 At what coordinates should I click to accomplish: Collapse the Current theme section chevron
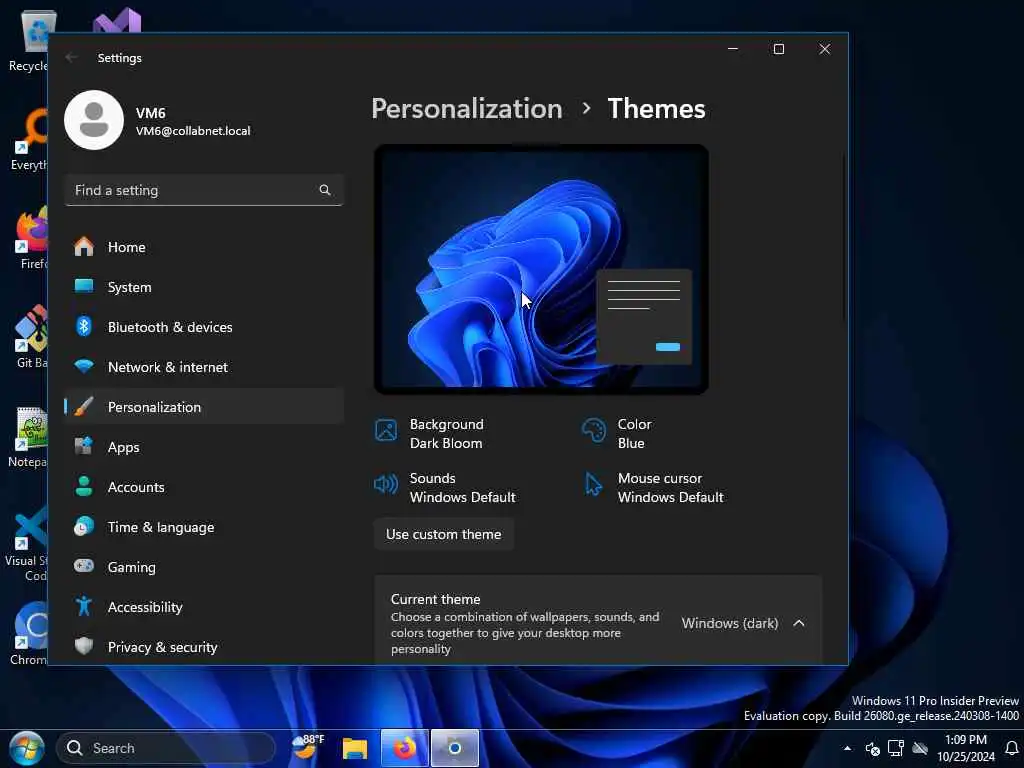pos(799,623)
